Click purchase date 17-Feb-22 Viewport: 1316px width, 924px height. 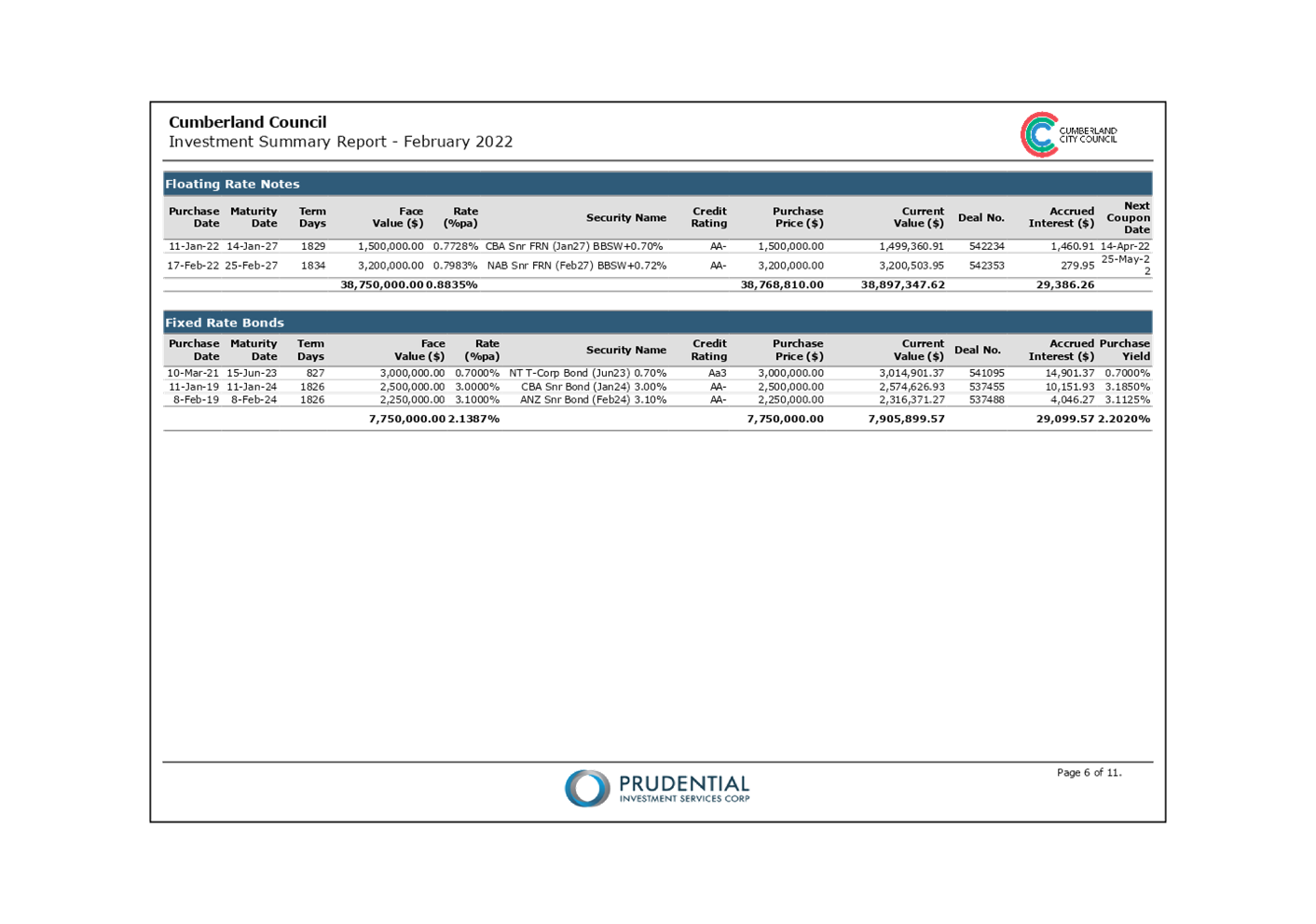pos(193,266)
